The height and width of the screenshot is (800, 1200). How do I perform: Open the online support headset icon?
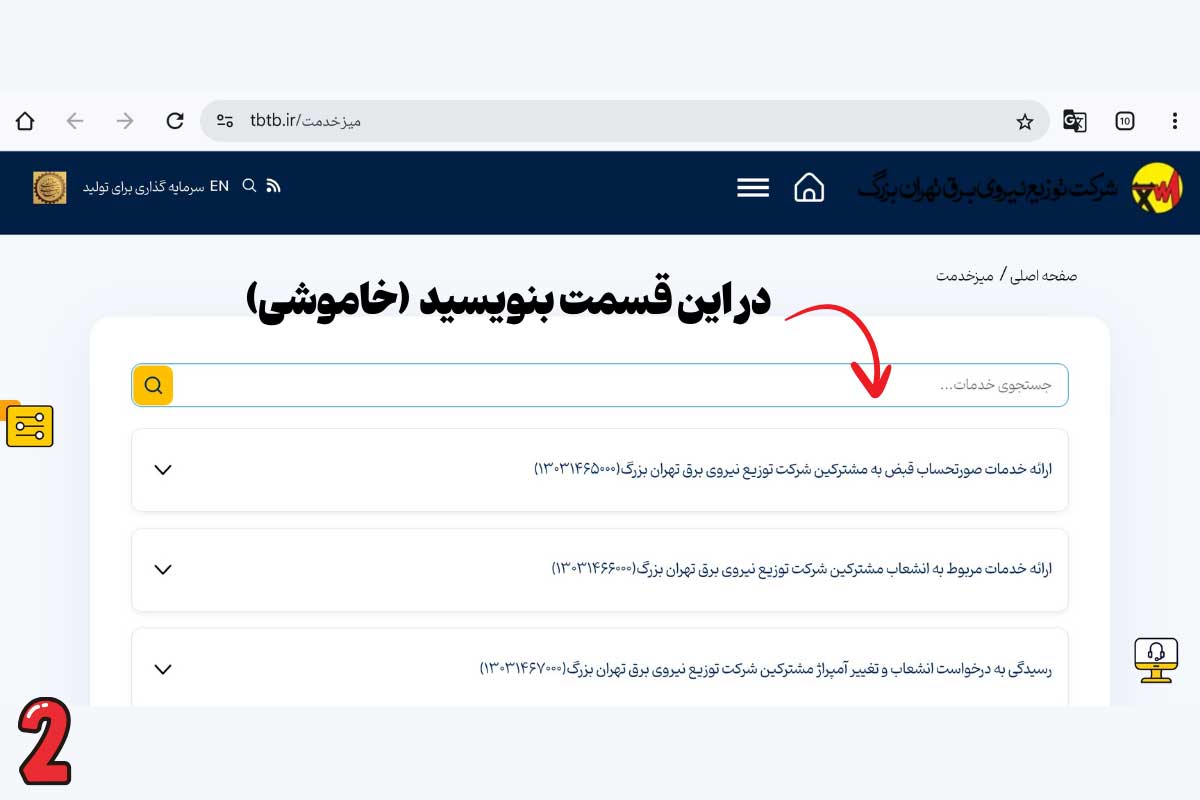(x=1156, y=659)
